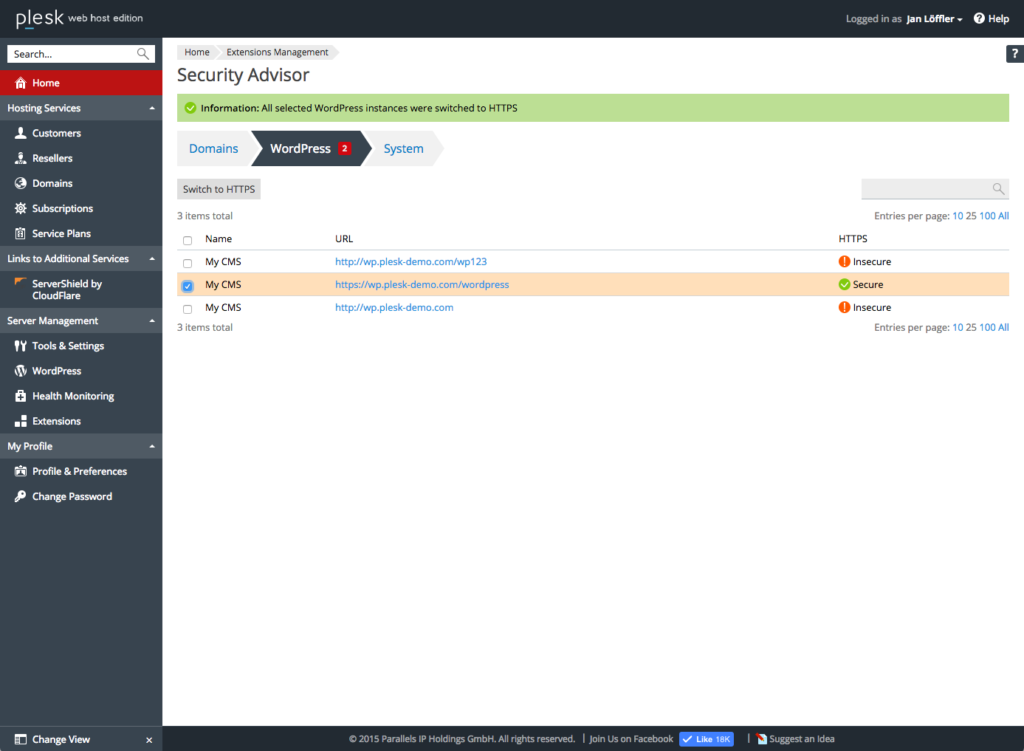
Task: Open the https://wp.plesk-demo.com/wordpress link
Action: [422, 285]
